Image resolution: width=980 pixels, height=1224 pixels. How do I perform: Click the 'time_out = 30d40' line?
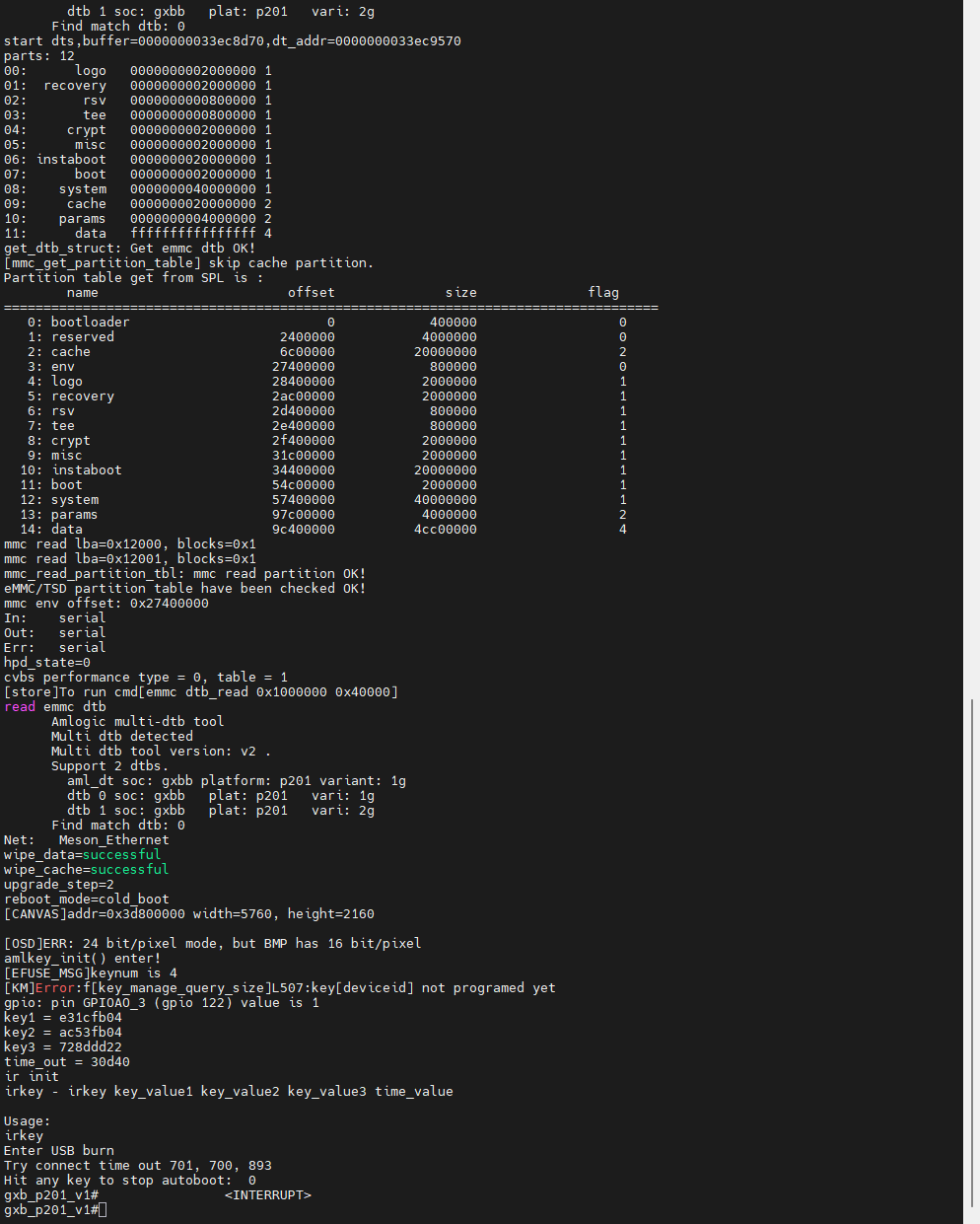[67, 1062]
